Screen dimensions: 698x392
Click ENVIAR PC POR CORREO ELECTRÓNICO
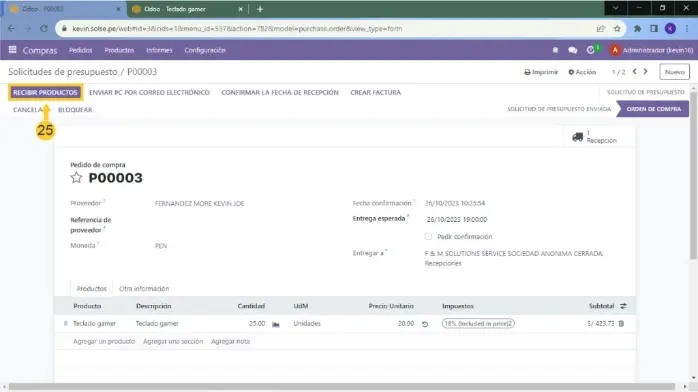(x=149, y=93)
